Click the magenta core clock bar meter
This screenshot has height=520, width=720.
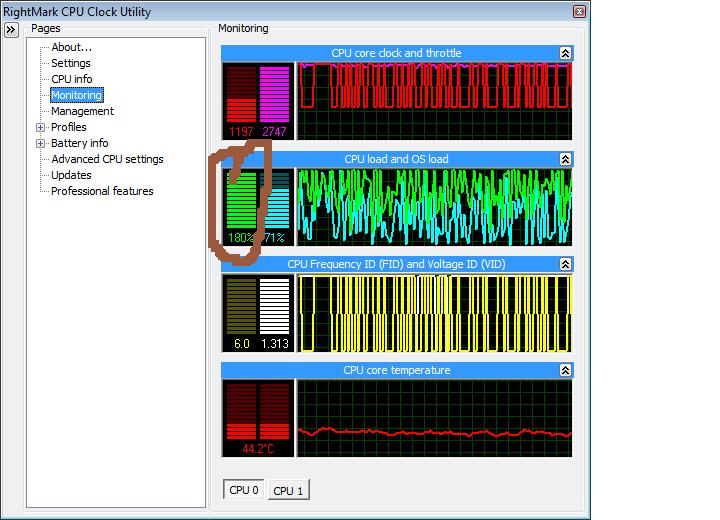pos(275,94)
